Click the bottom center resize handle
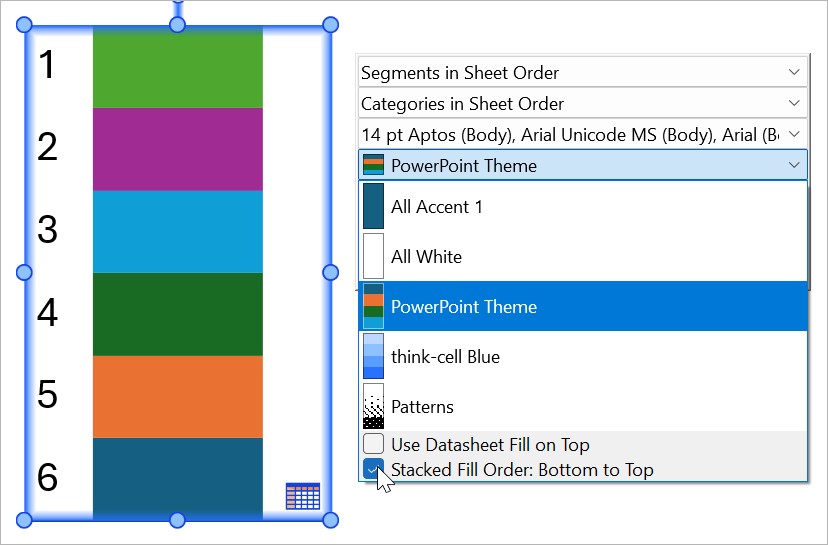The image size is (828, 545). click(x=177, y=520)
